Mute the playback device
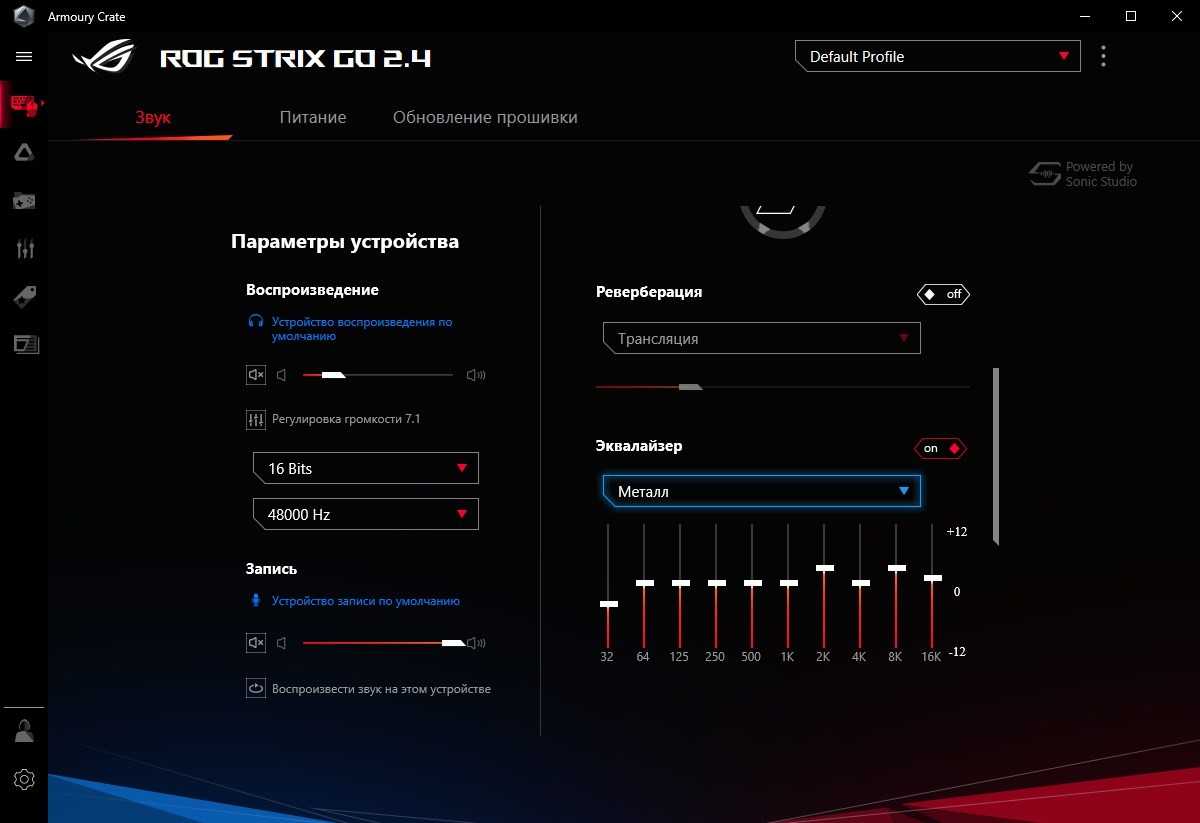Viewport: 1200px width, 823px height. pyautogui.click(x=256, y=375)
